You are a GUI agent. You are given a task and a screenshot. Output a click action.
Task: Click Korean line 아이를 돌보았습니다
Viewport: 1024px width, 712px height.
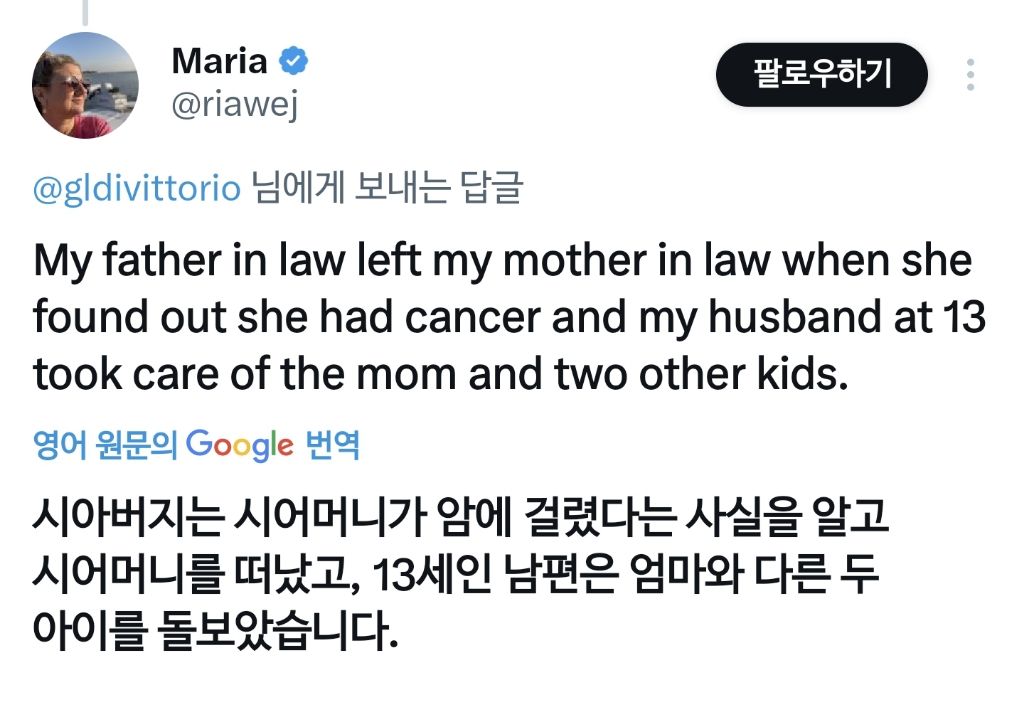(215, 632)
